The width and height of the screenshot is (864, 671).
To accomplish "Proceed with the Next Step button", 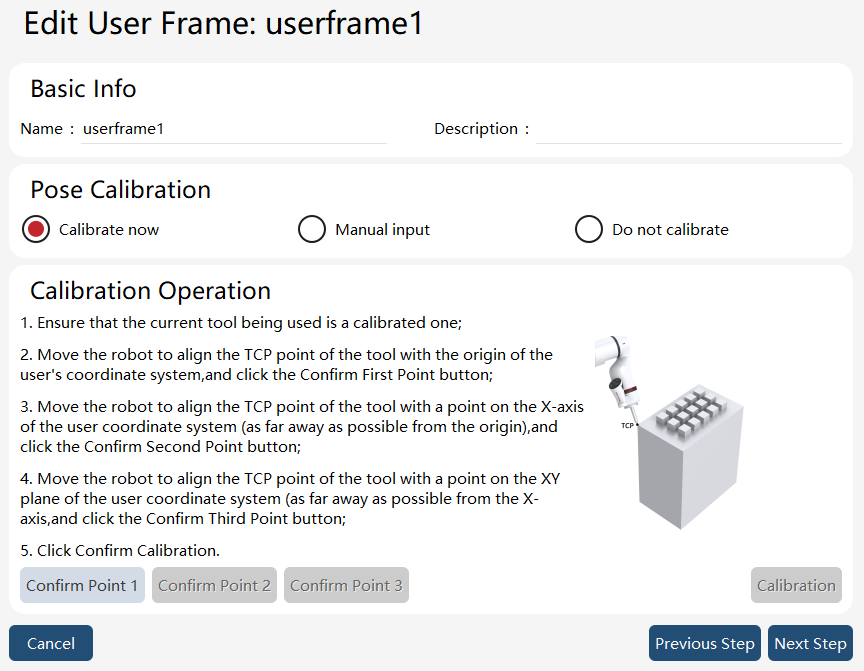I will coord(810,643).
